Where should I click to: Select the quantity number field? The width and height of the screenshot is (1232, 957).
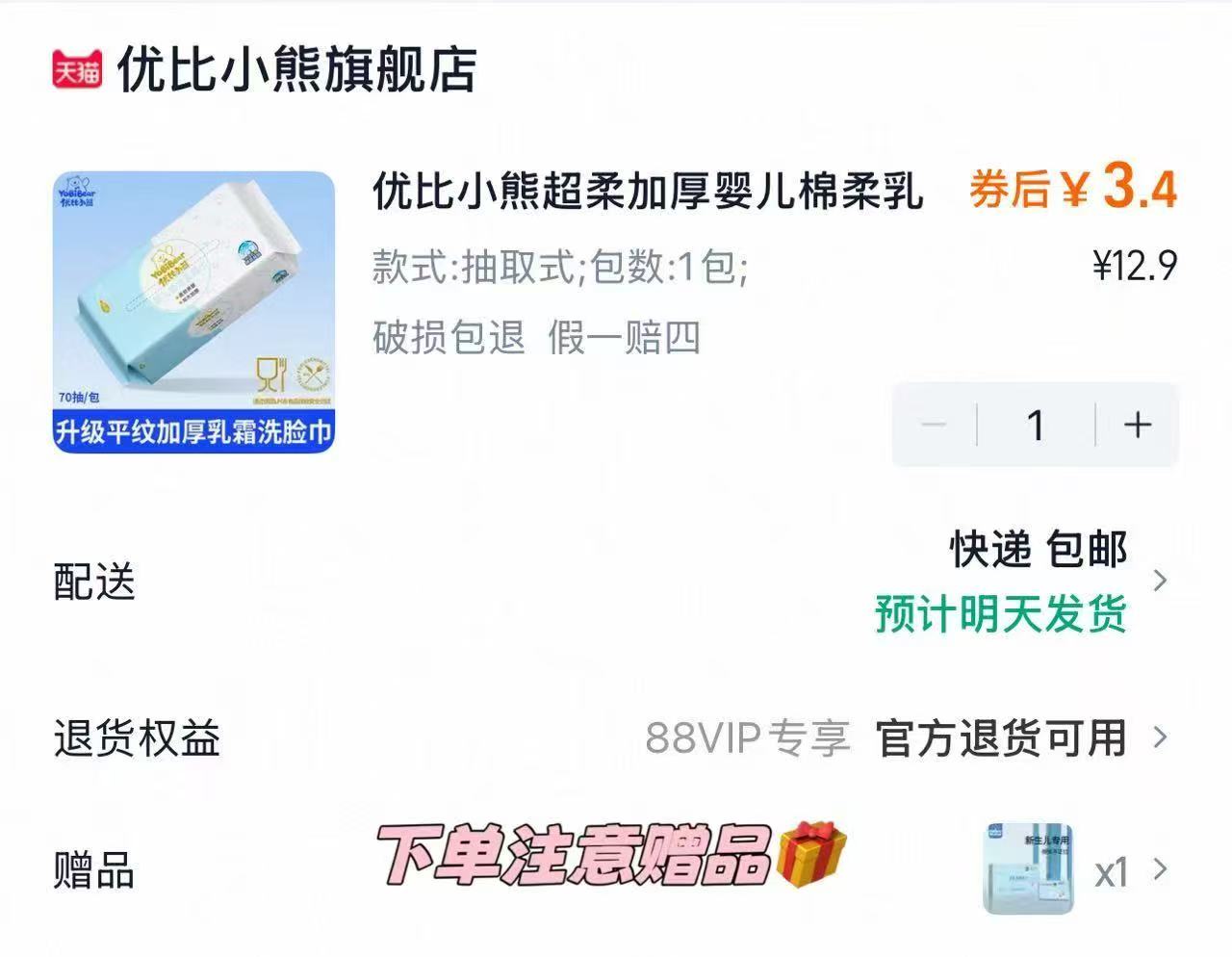[x=1036, y=425]
